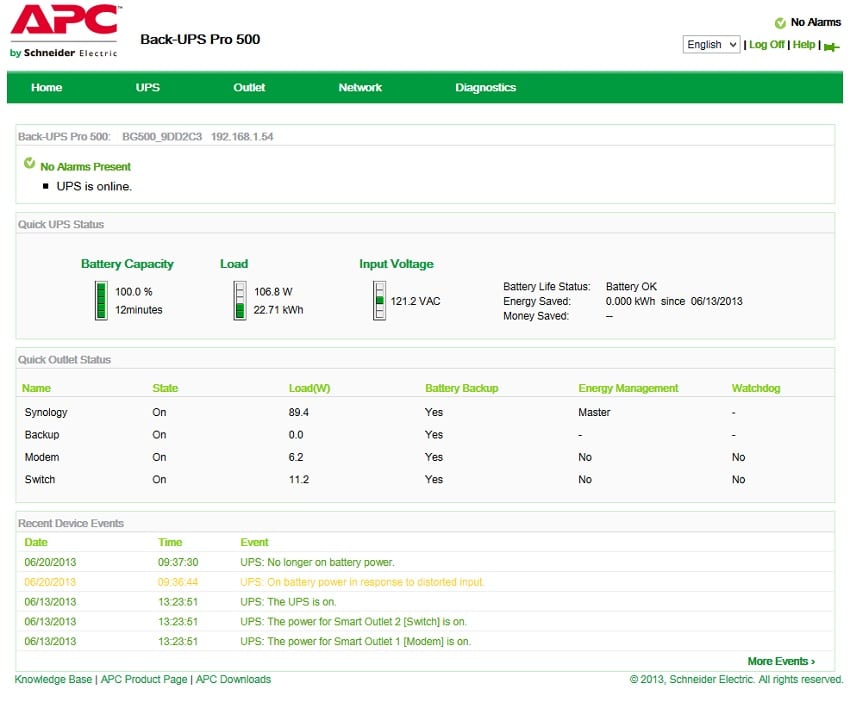The width and height of the screenshot is (850, 702).
Task: Click the 'No longer on battery power' event
Action: click(x=317, y=562)
